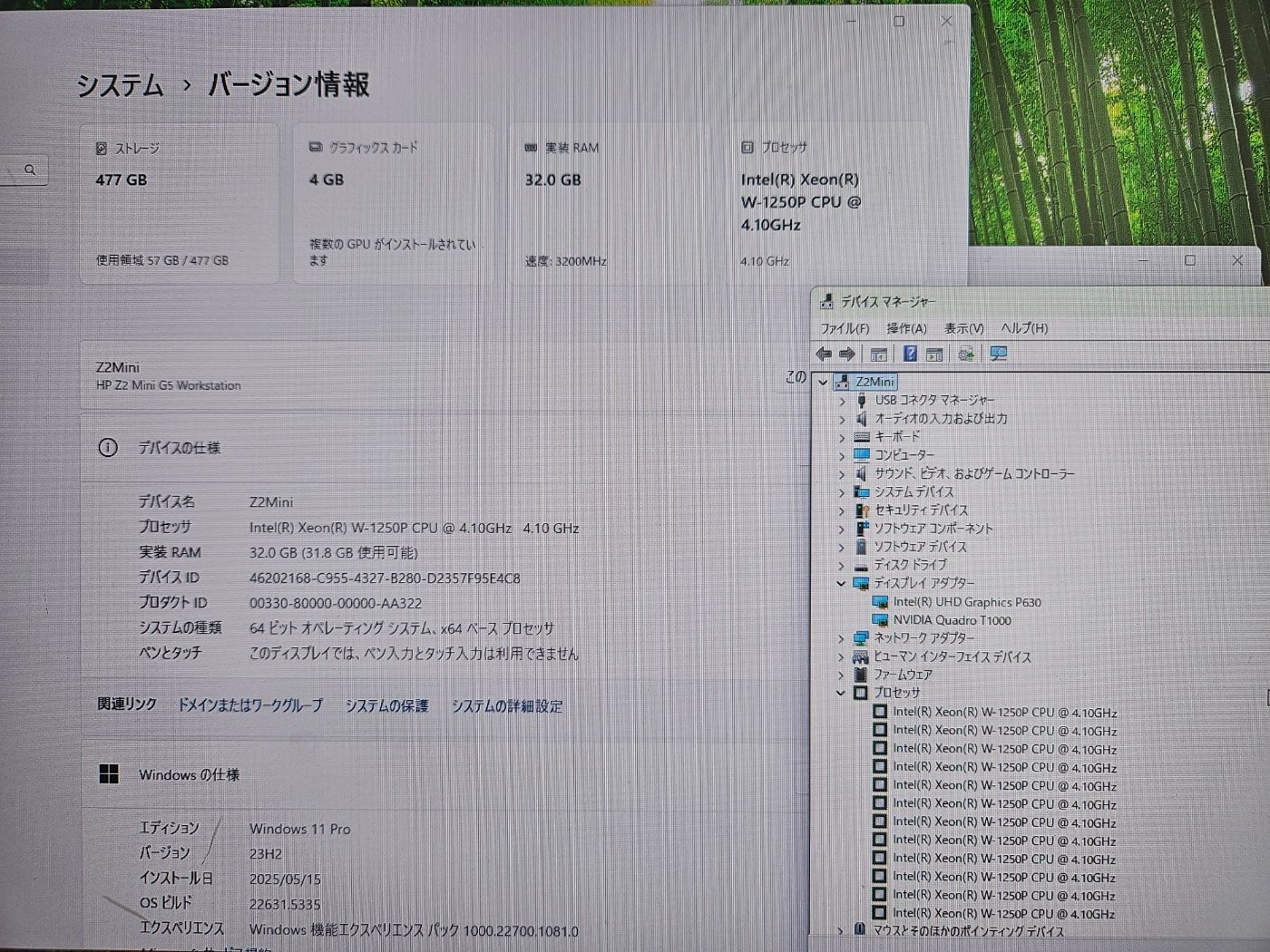
Task: Click the ストレージ storage icon card
Action: pyautogui.click(x=100, y=147)
